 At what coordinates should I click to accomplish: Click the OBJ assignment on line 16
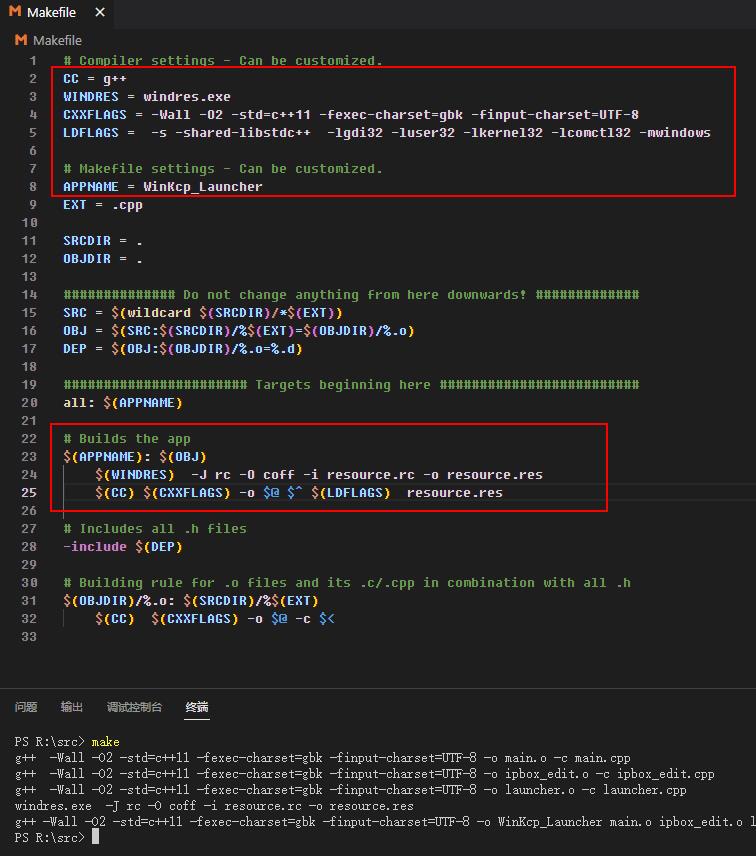239,331
